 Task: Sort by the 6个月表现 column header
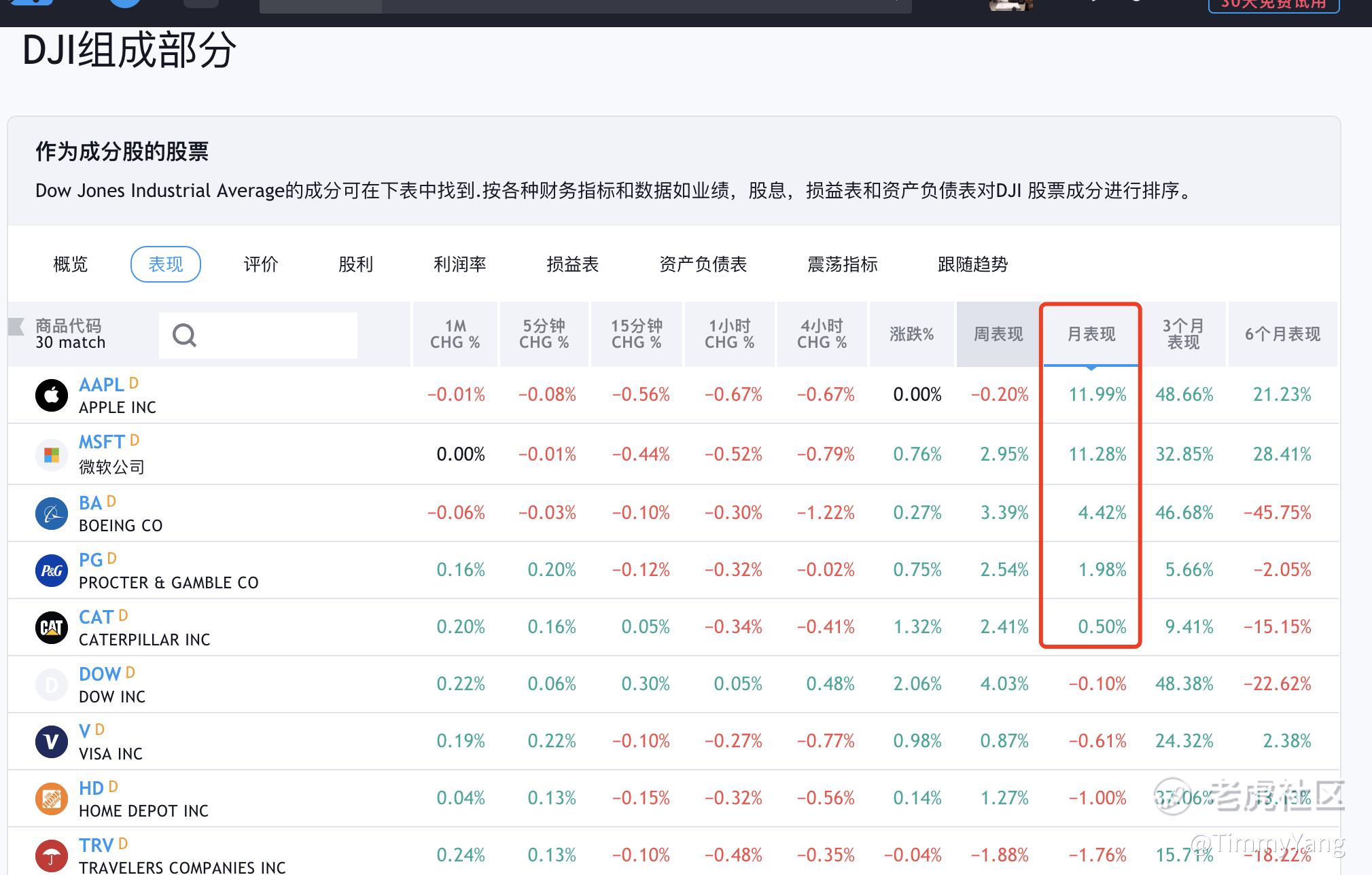tap(1283, 334)
